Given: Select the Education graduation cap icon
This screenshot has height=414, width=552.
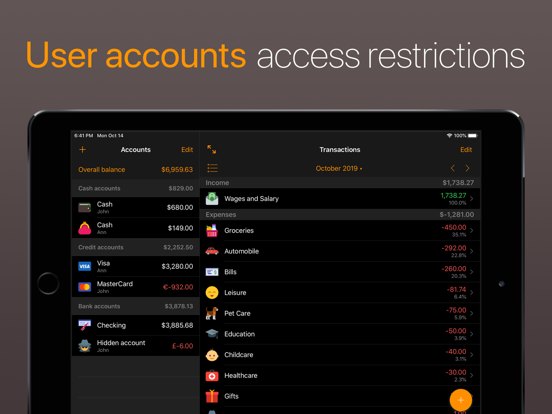Looking at the screenshot, I should (x=212, y=334).
